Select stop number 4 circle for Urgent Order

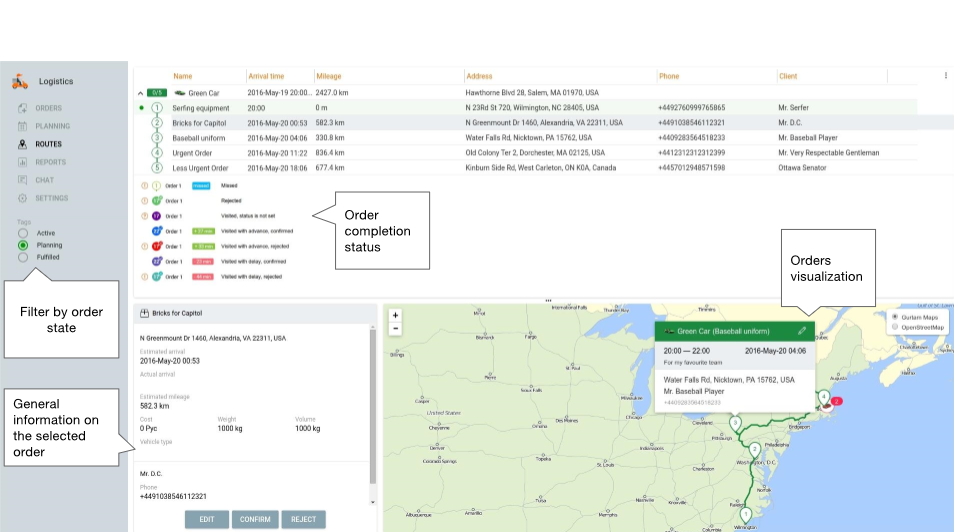coord(157,153)
